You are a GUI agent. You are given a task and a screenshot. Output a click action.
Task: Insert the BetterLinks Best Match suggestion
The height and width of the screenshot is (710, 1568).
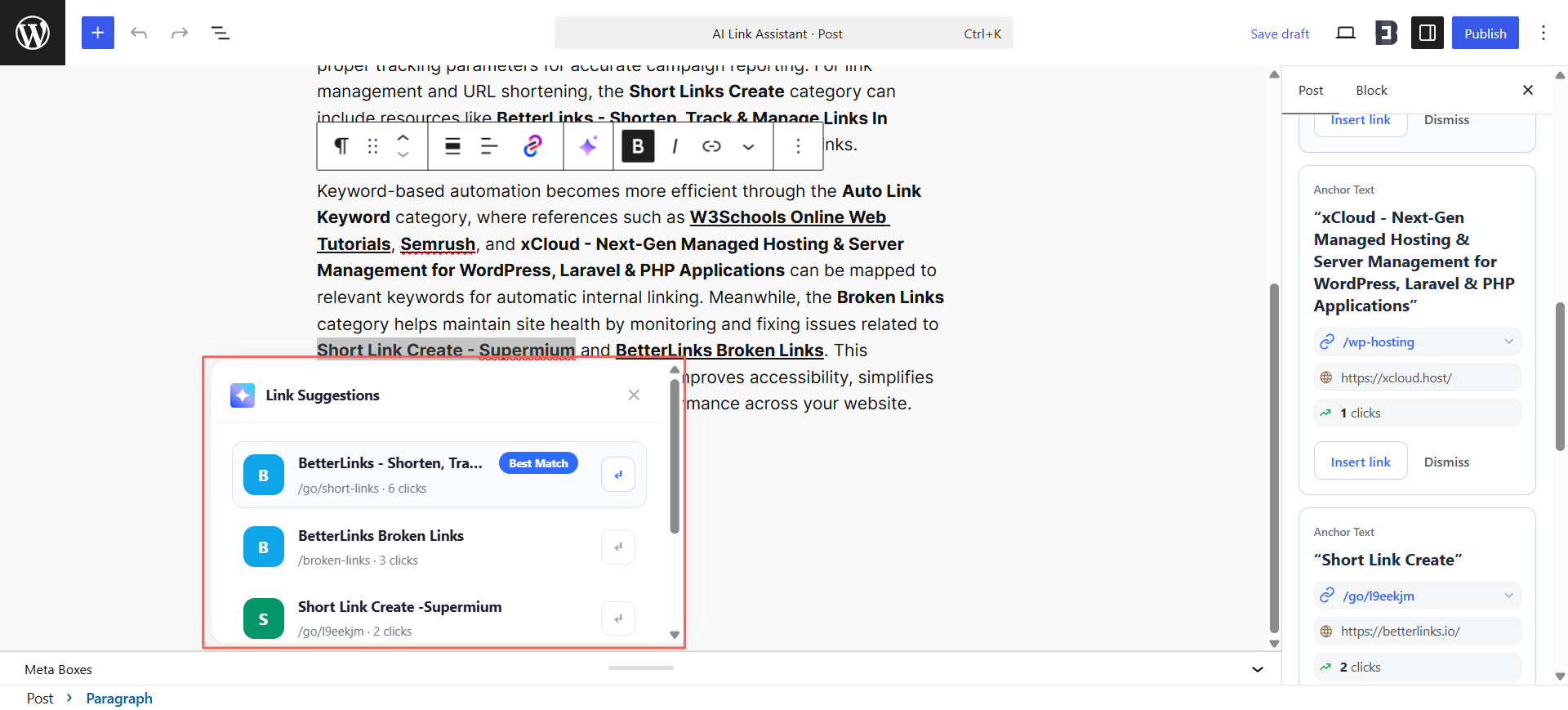pyautogui.click(x=618, y=475)
